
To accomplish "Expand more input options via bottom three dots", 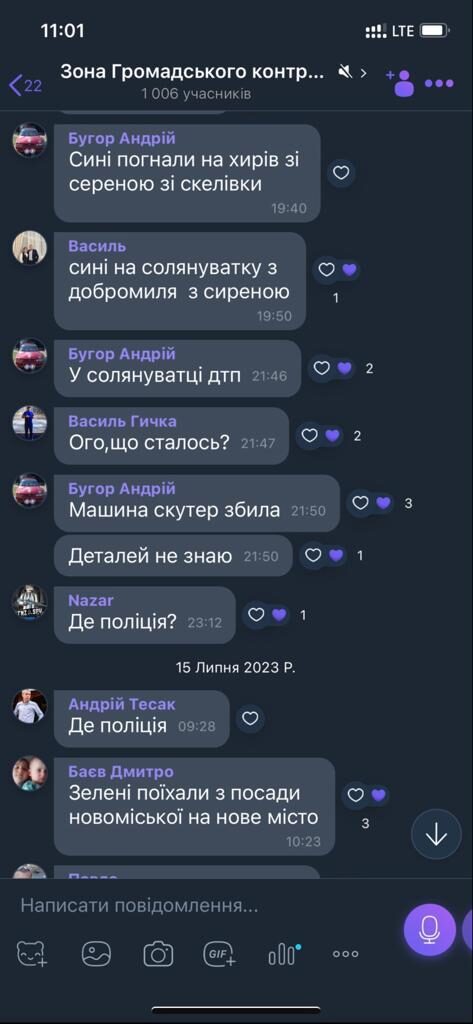I will tap(346, 954).
